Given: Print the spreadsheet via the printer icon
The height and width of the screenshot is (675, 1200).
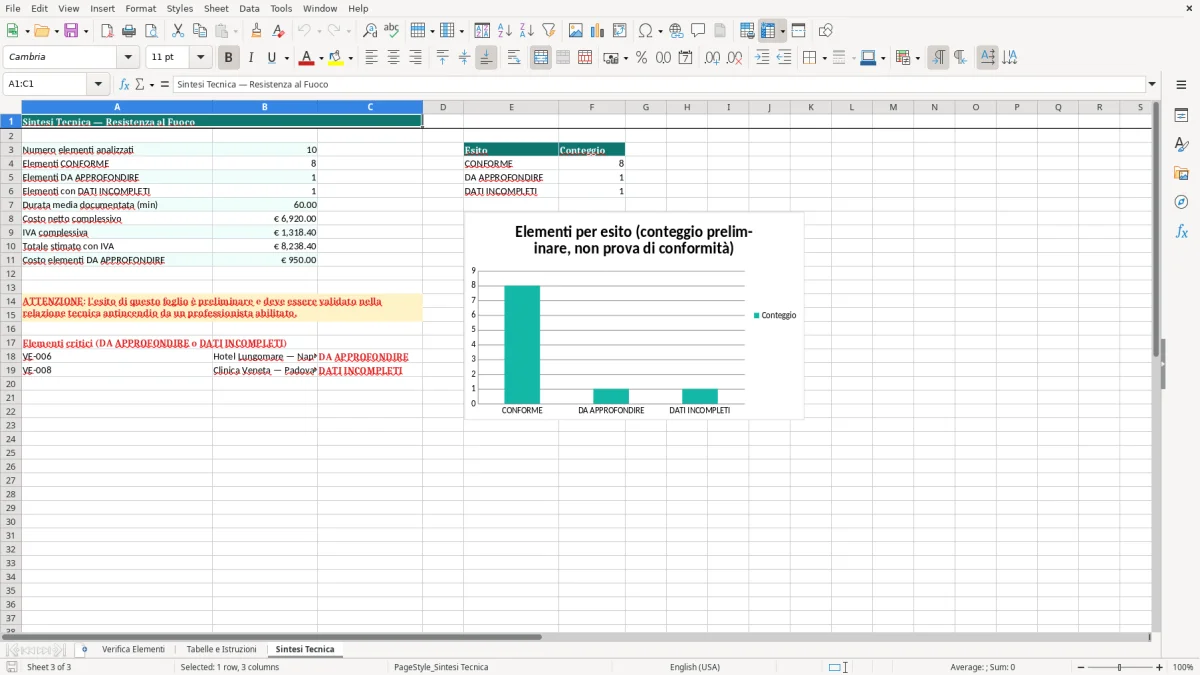Looking at the screenshot, I should coord(129,31).
